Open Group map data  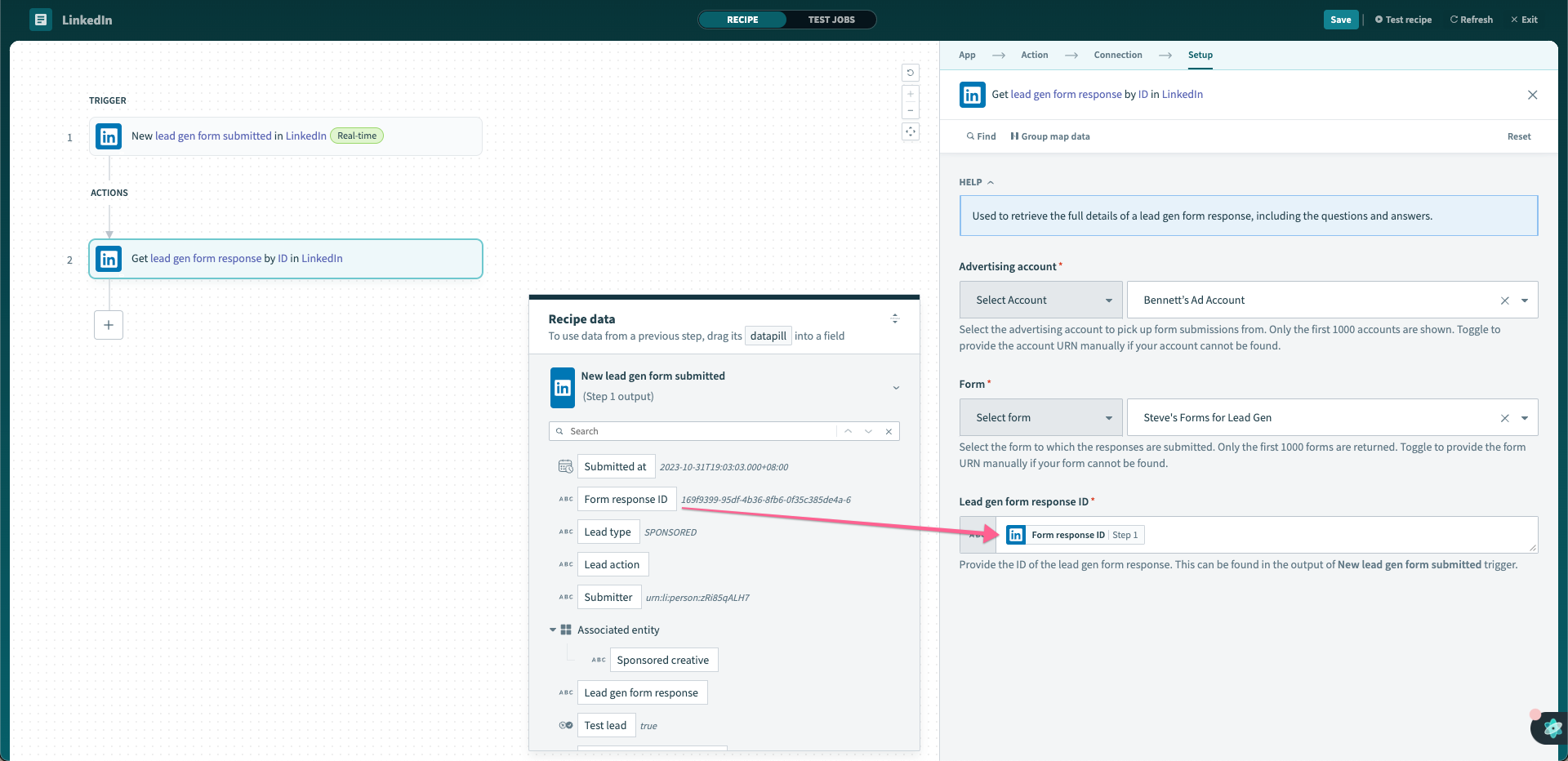click(1049, 136)
